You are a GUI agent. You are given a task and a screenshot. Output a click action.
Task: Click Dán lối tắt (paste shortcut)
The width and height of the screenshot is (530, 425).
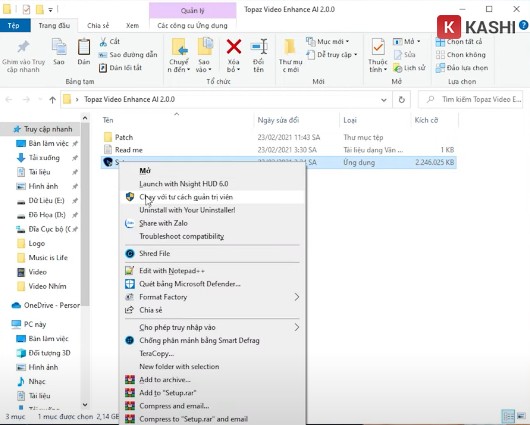pos(120,68)
